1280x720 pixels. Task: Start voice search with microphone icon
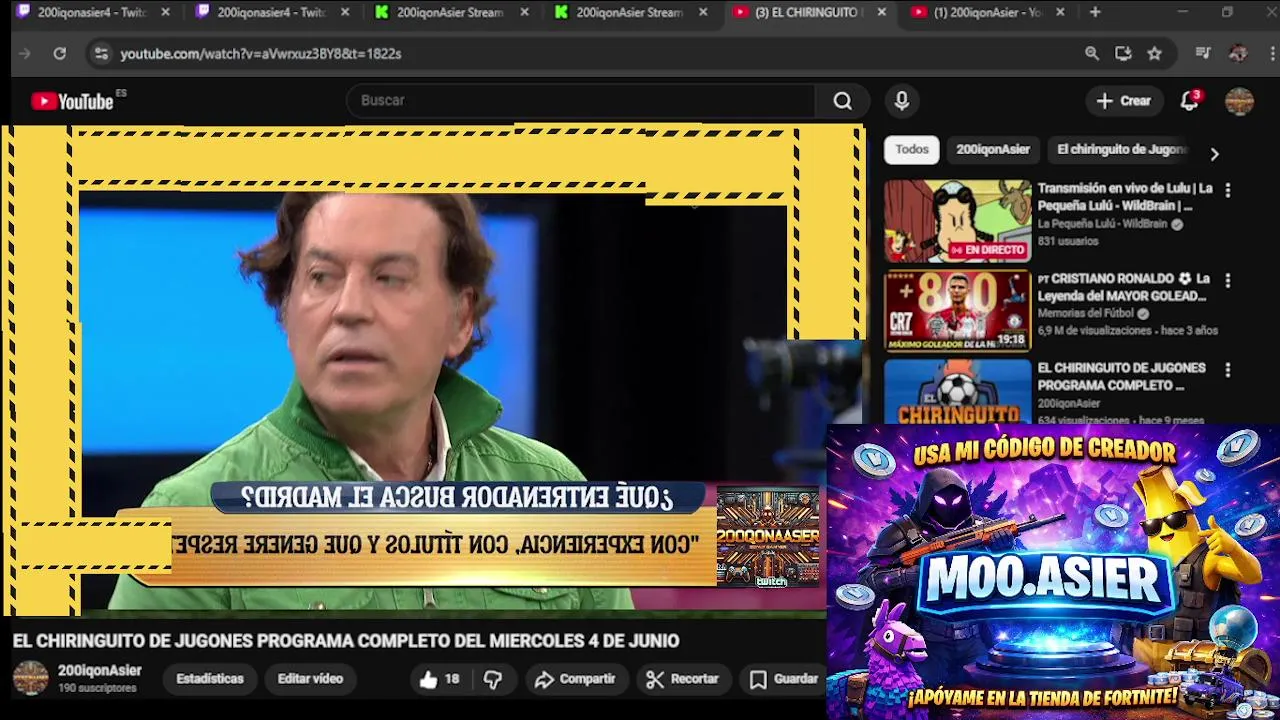tap(902, 101)
